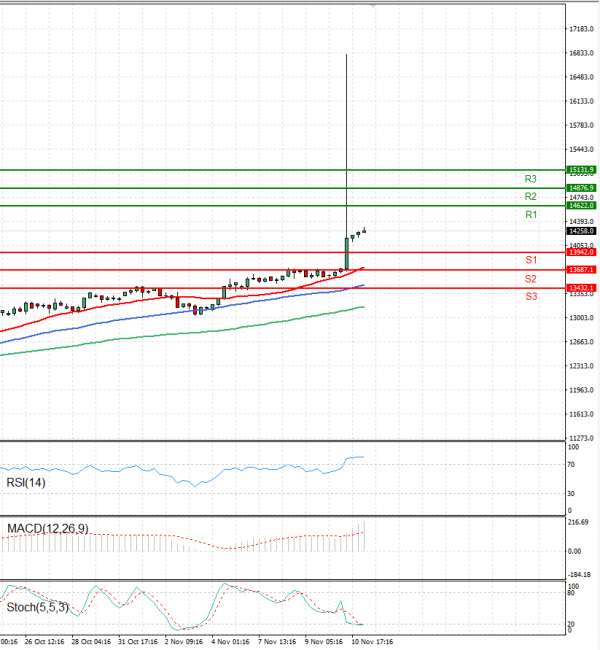Select the 13432.1 red price tag
This screenshot has height=650, width=600.
pos(581,288)
